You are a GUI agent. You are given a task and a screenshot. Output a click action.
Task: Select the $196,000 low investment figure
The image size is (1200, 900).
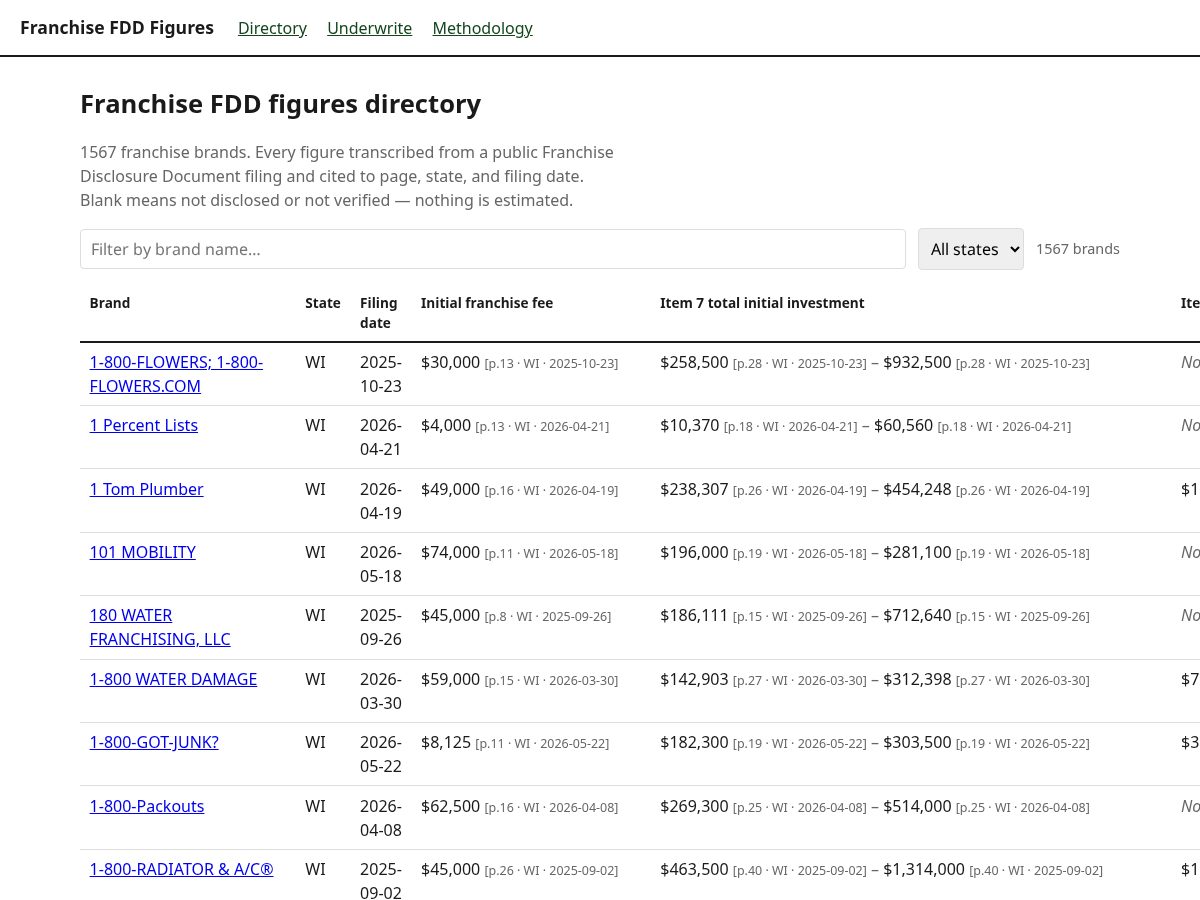(x=694, y=552)
